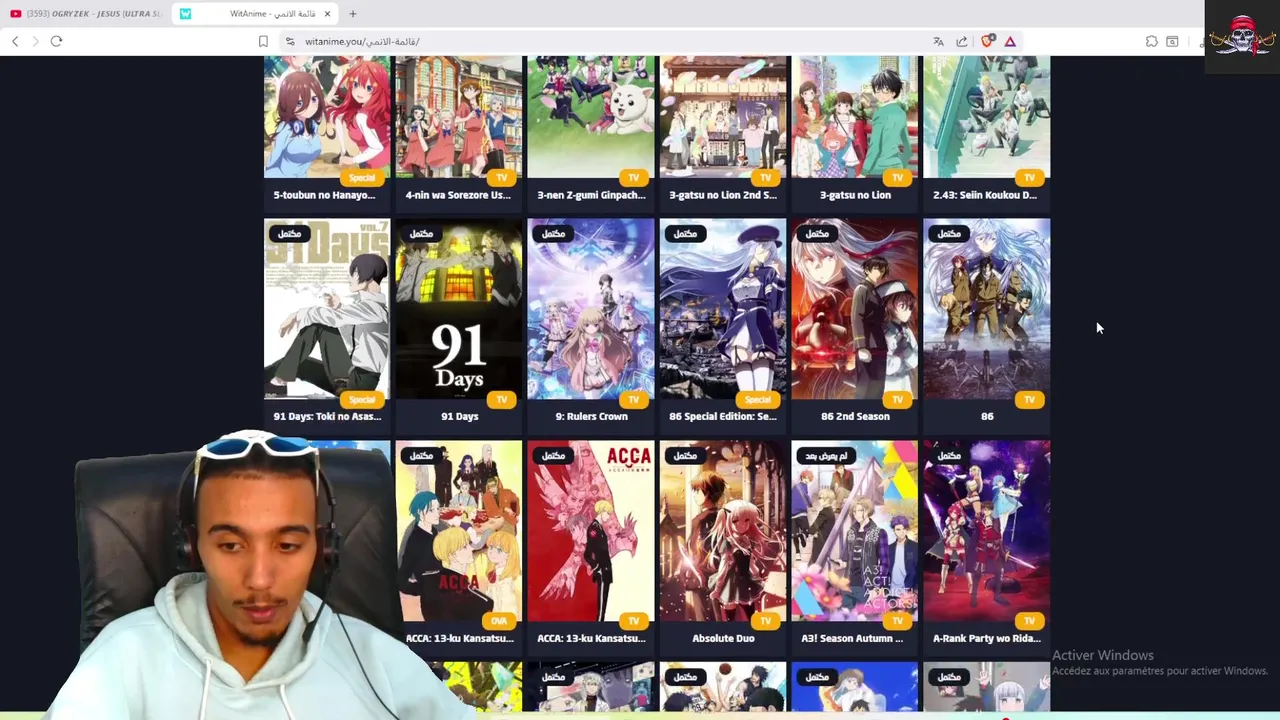Click the '86 Special Edition: Se...' title text
Viewport: 1280px width, 720px height.
point(723,417)
